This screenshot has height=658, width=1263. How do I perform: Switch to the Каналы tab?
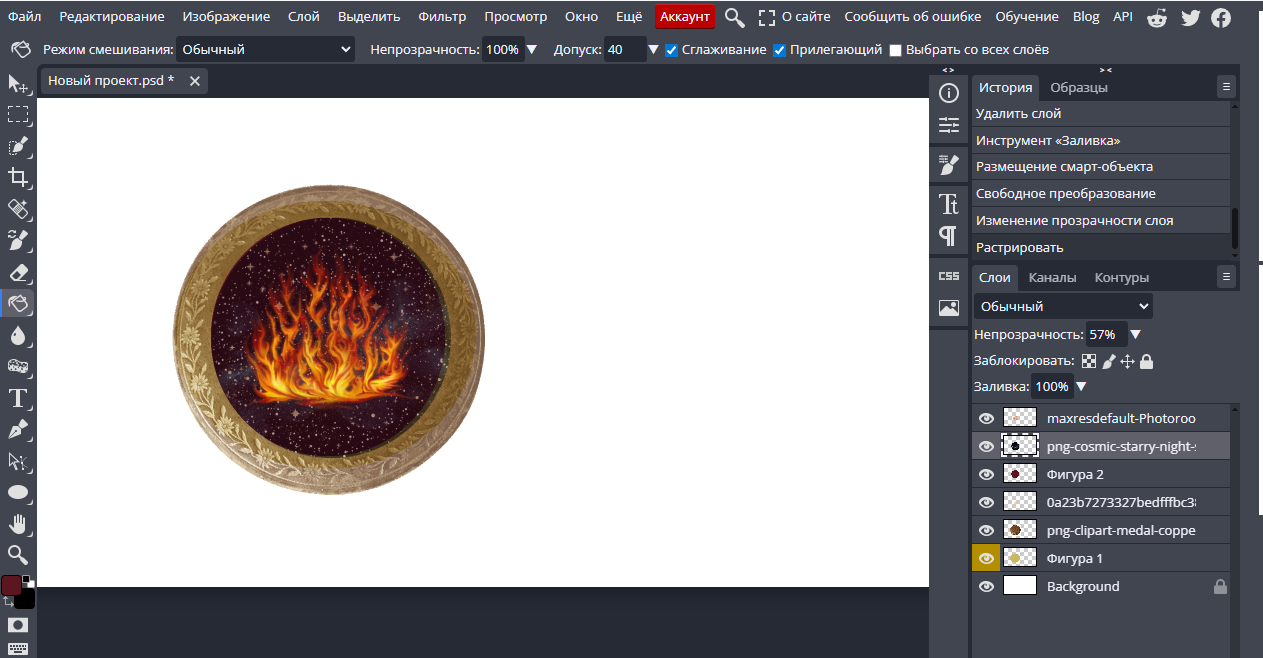coord(1053,278)
